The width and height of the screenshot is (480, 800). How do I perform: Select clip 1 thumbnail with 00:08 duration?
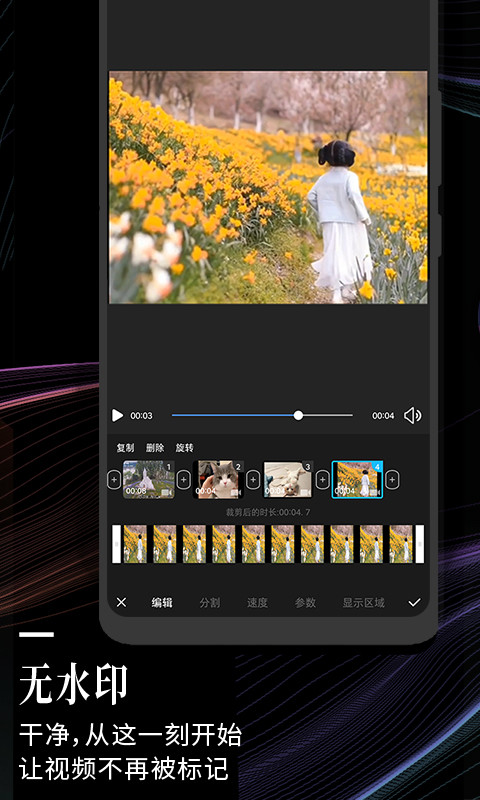[148, 480]
